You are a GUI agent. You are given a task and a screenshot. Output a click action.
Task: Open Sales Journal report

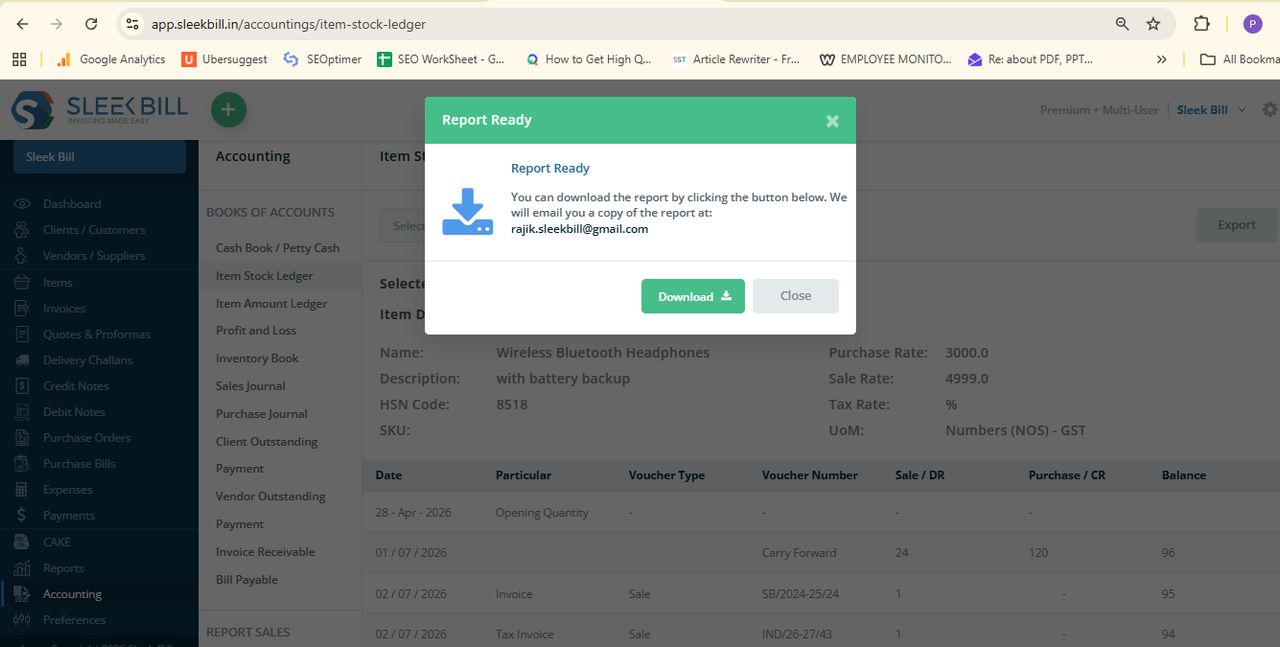(251, 386)
